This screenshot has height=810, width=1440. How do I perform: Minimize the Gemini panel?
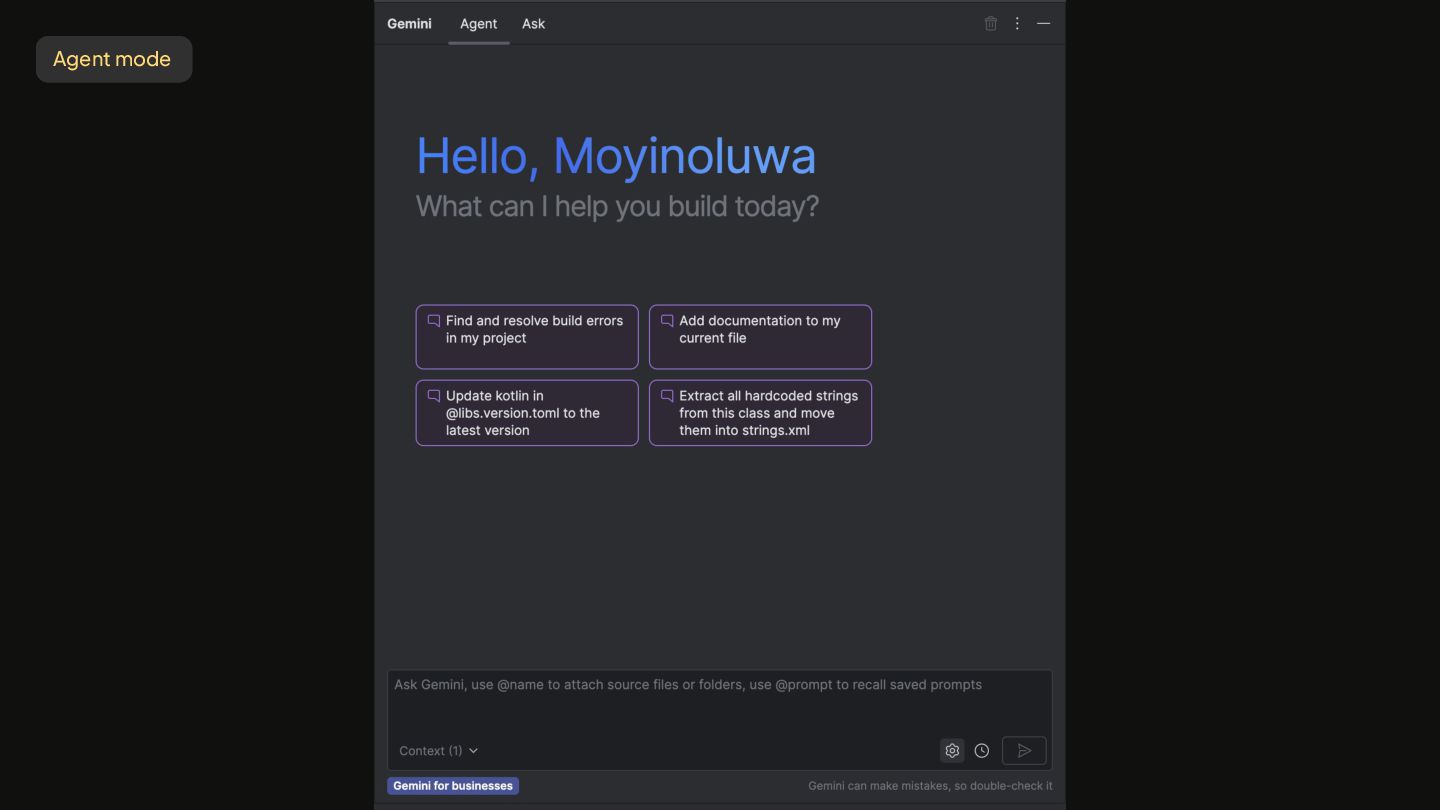pos(1043,23)
